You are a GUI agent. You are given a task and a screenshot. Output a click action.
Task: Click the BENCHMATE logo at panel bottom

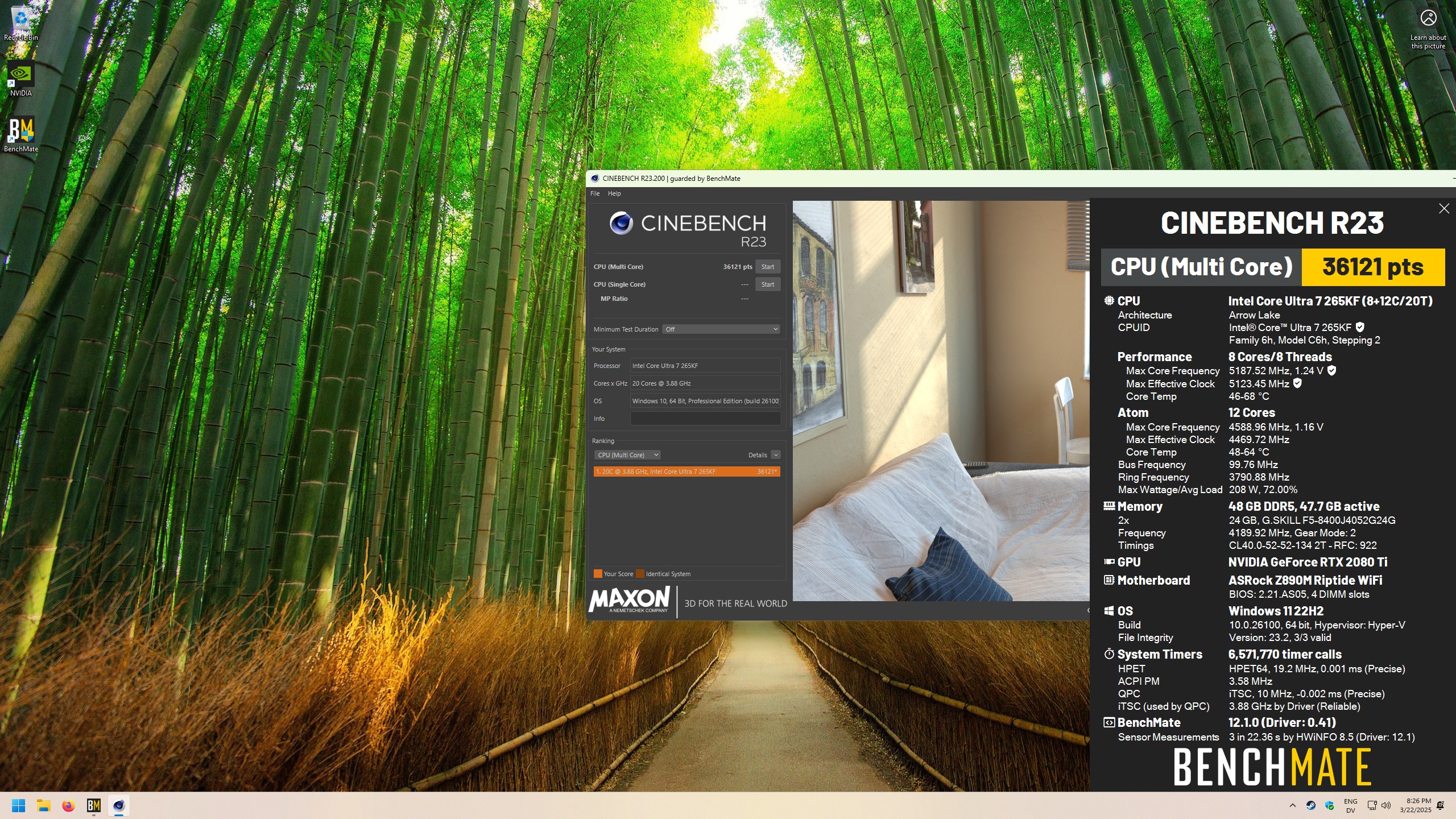click(x=1272, y=767)
